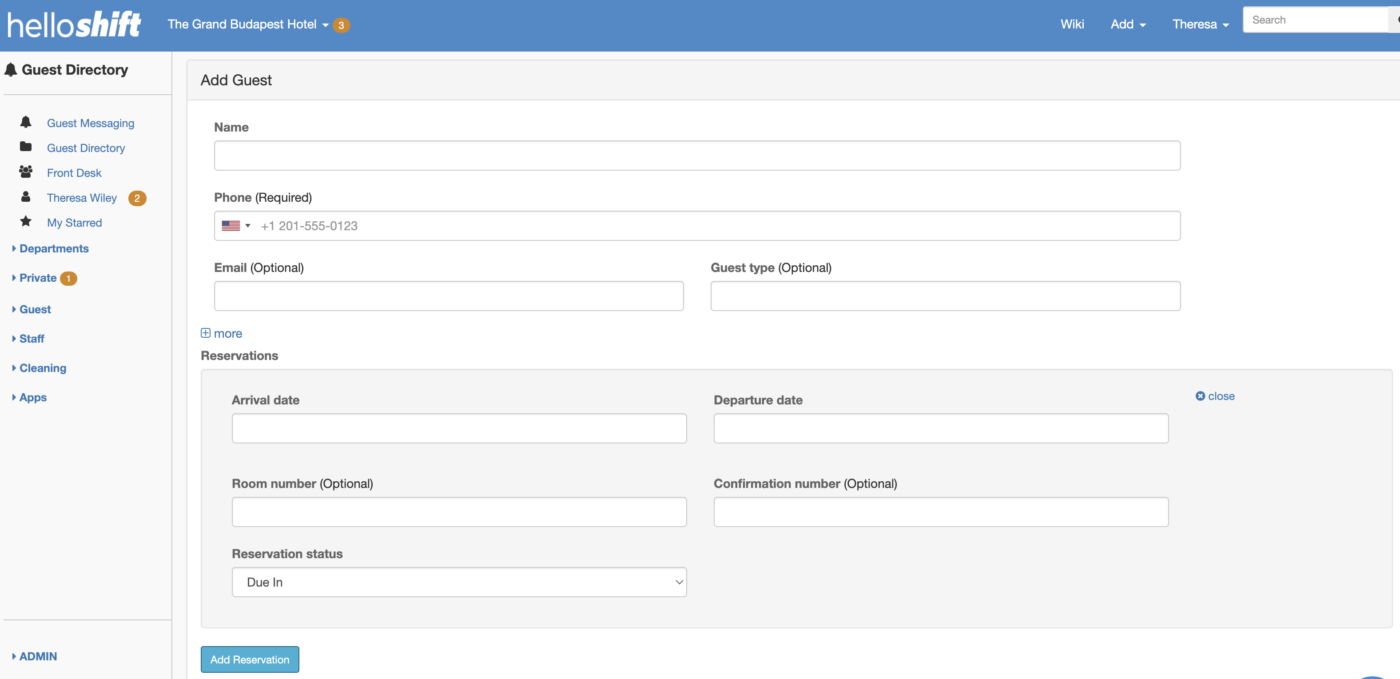Expand the Departments section
Screen dimensions: 1400x679
[50, 249]
